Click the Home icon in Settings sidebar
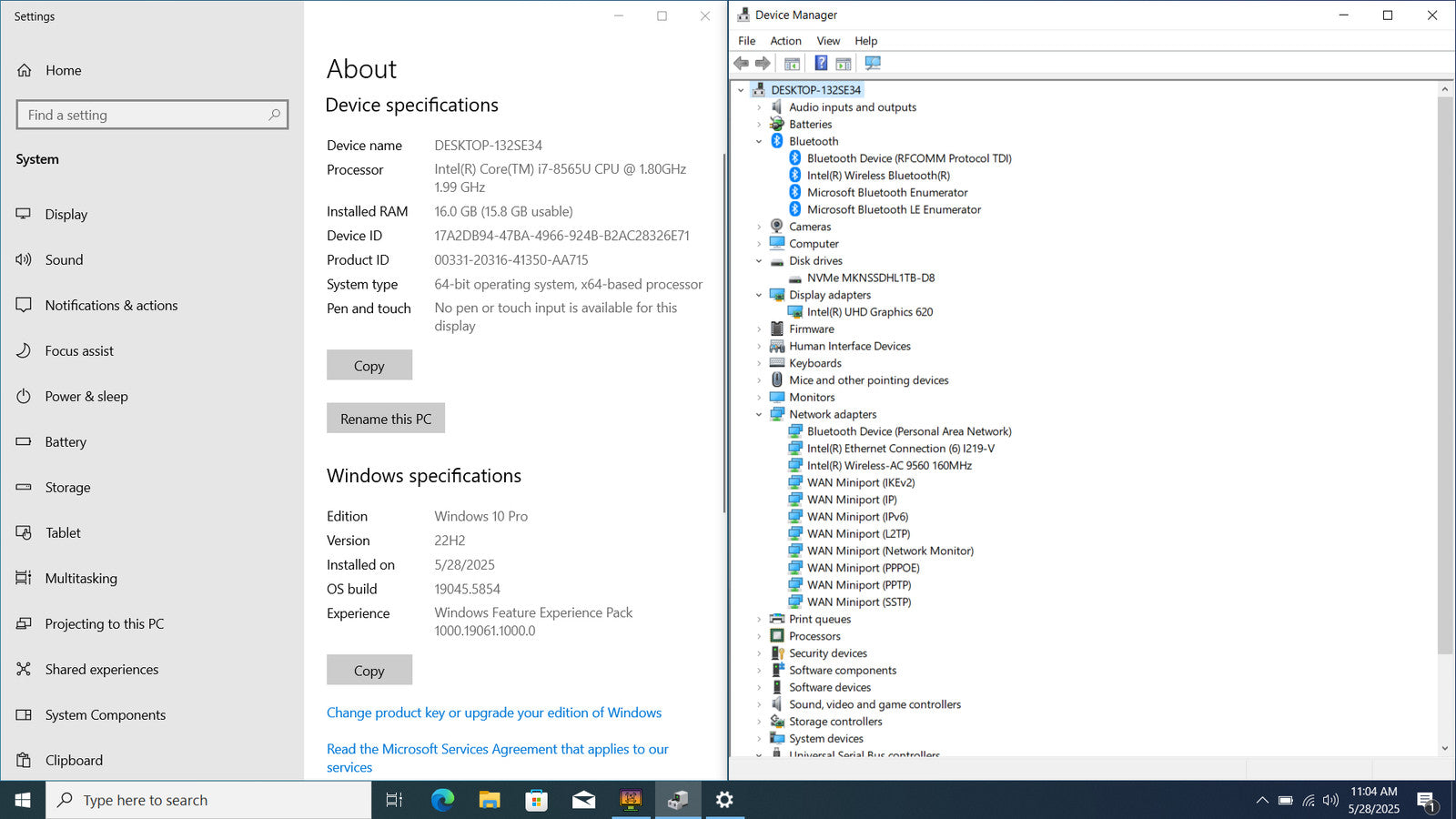Viewport: 1456px width, 819px height. [25, 70]
